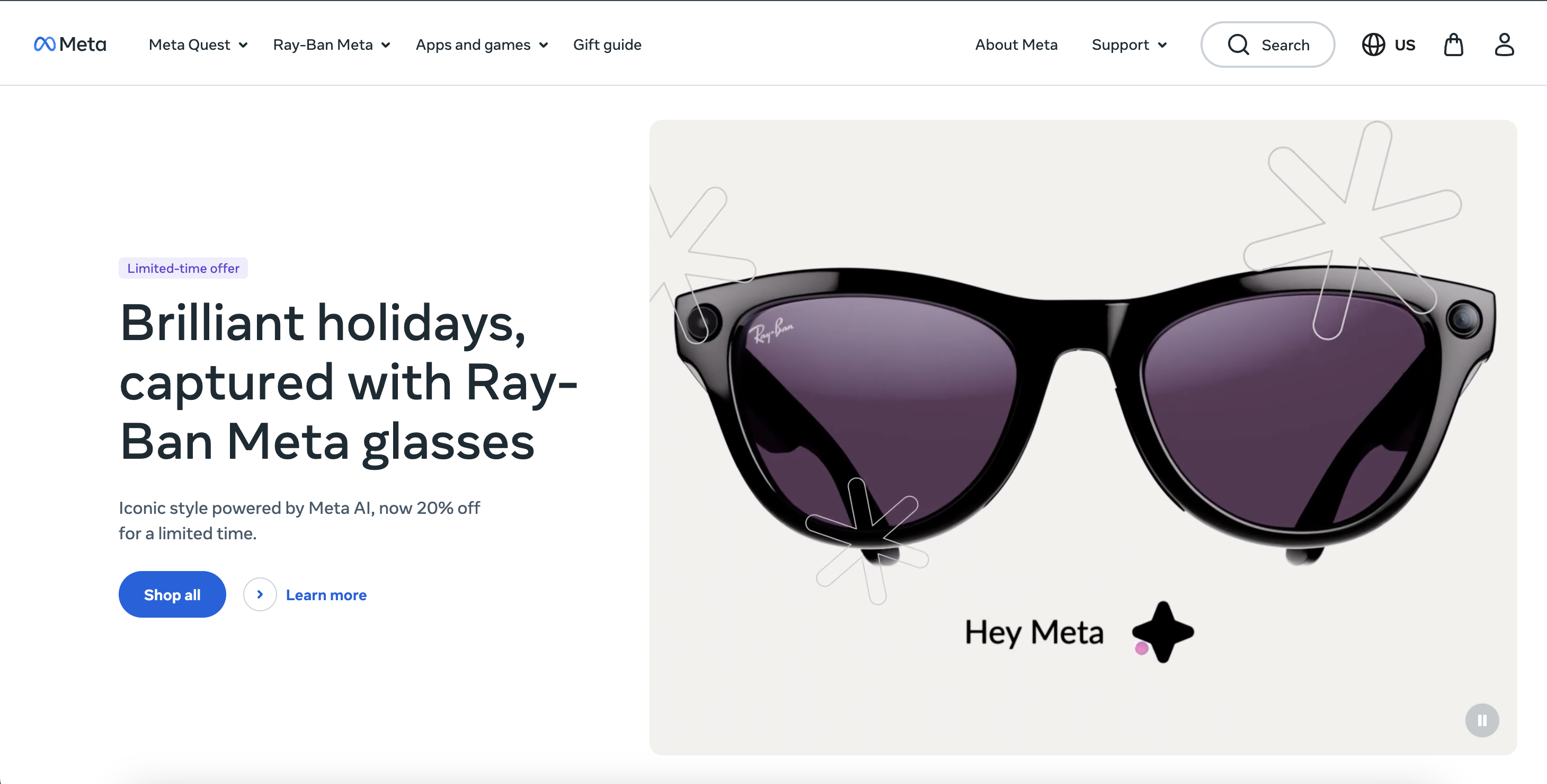
Task: Open About Meta in navigation
Action: [x=1016, y=44]
